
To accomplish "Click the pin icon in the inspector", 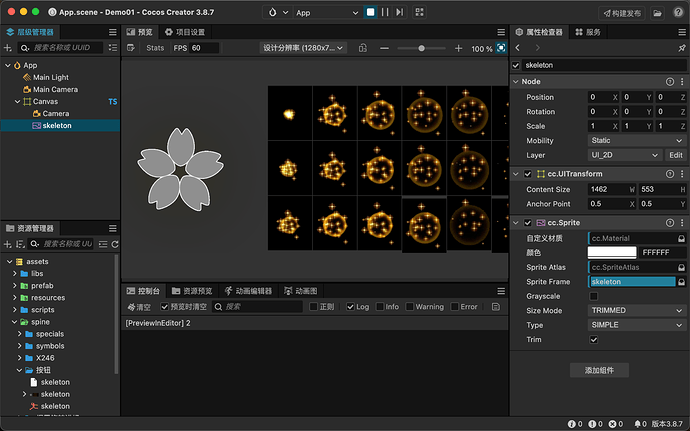I will point(681,48).
